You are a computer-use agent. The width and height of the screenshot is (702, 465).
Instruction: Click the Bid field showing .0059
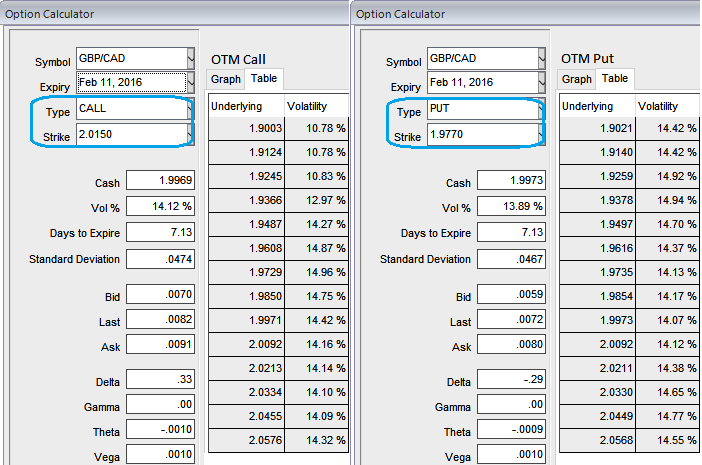(x=512, y=296)
